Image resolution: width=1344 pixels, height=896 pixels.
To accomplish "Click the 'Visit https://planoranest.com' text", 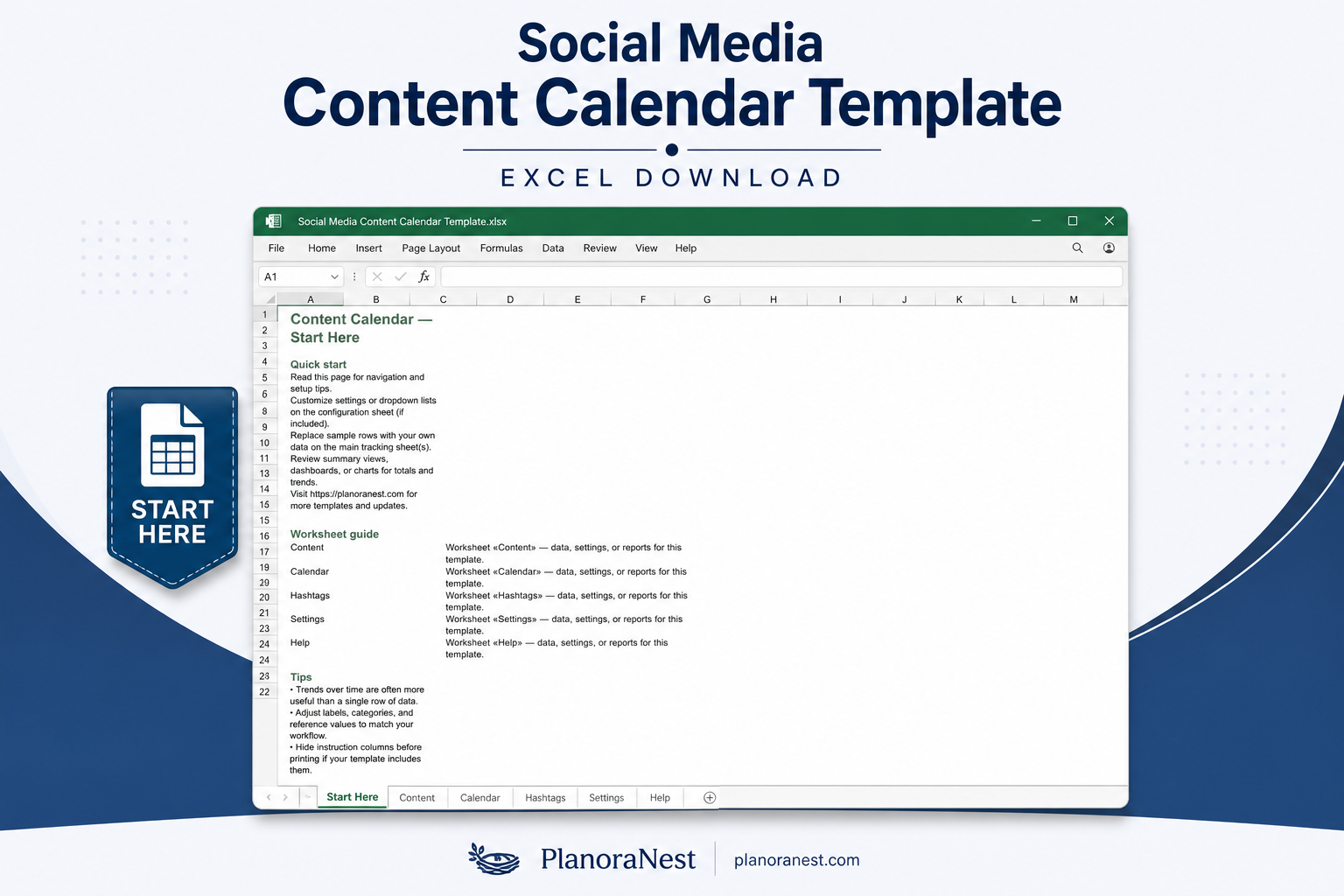I will click(353, 500).
